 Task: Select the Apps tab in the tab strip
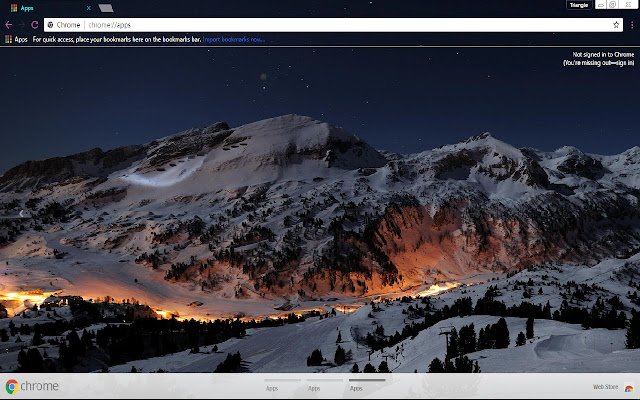point(51,8)
